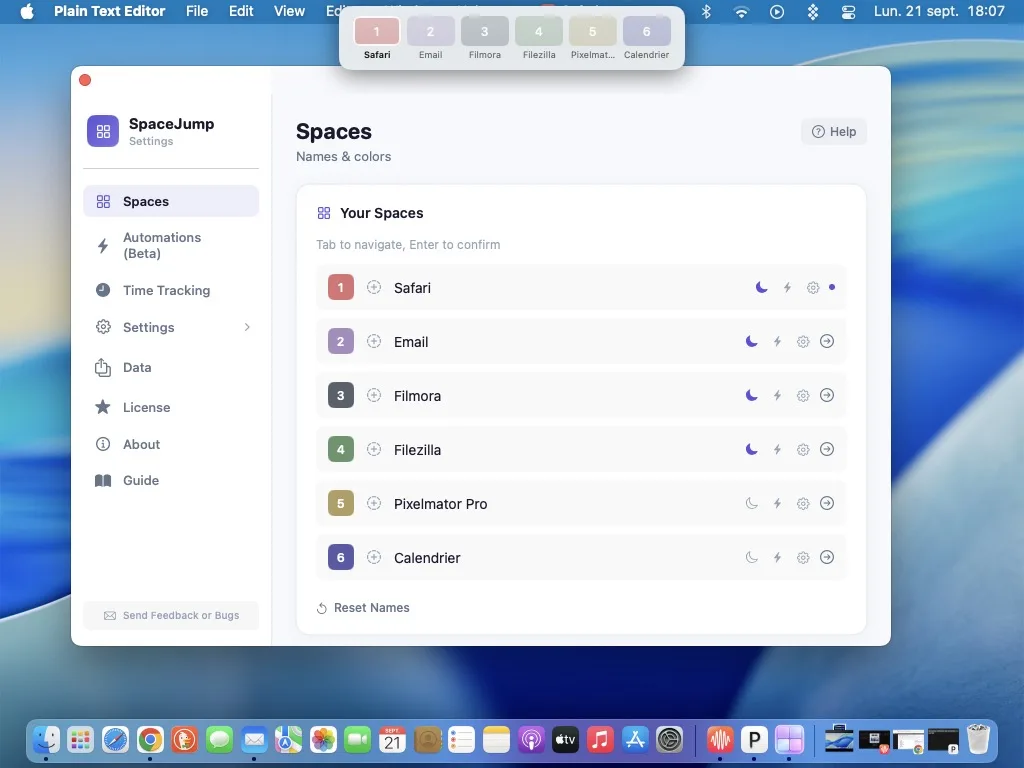The image size is (1024, 768).
Task: Open automation bolt for Filmora row
Action: [777, 395]
